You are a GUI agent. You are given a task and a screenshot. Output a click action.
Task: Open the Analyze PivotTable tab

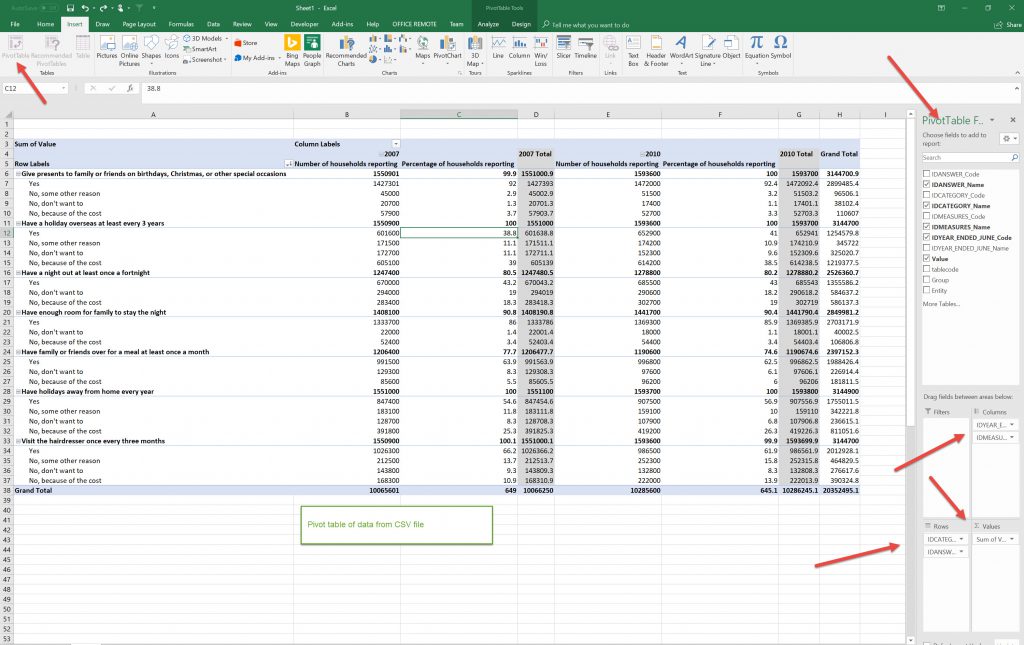coord(488,23)
